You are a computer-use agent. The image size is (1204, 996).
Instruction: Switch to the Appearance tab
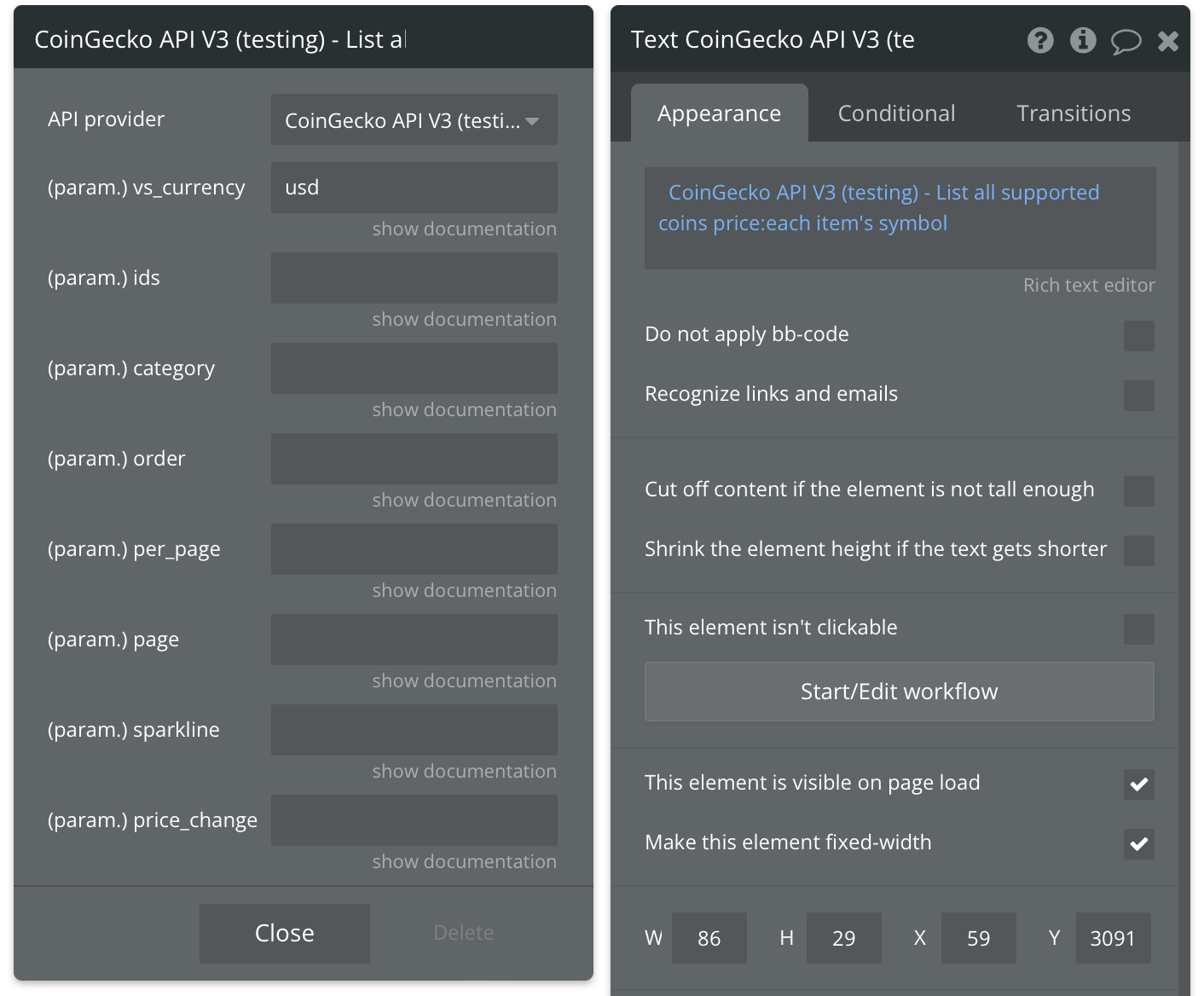click(719, 113)
